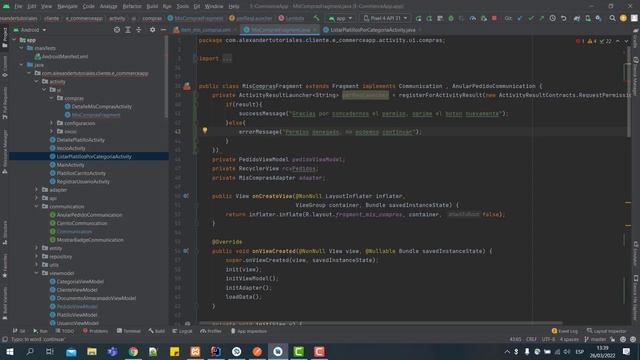Click the red Stop button in toolbar
Viewport: 640px width, 360px height.
click(x=494, y=18)
